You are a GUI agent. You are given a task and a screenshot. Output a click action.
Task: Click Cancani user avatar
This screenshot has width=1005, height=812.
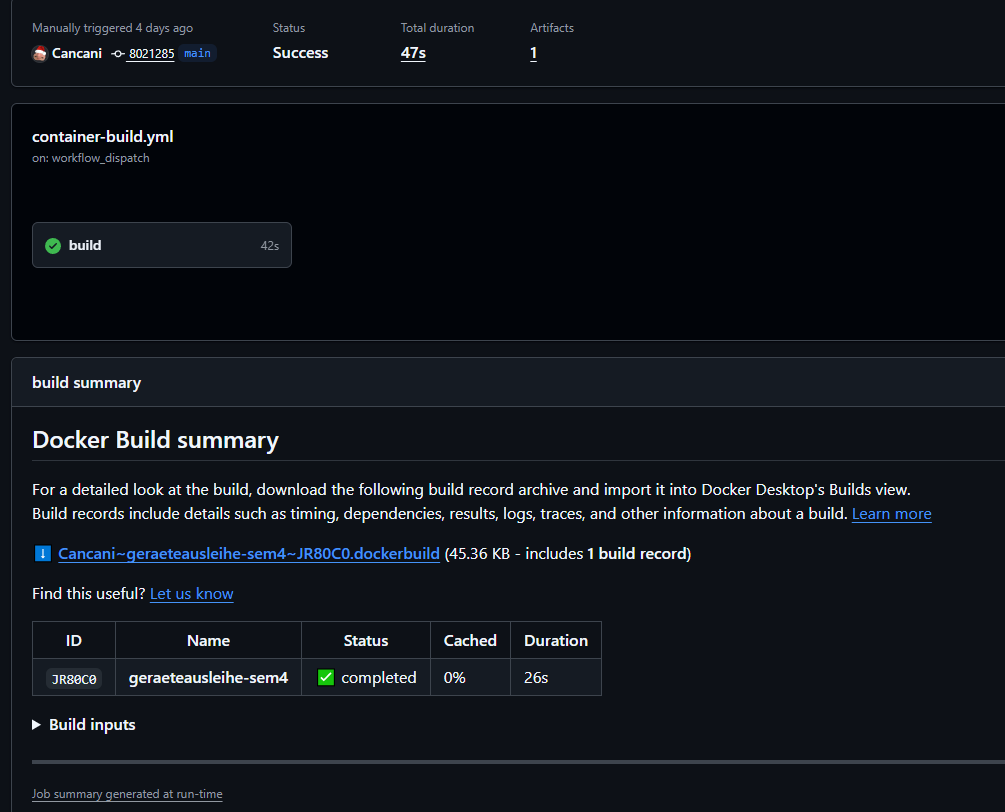(40, 54)
